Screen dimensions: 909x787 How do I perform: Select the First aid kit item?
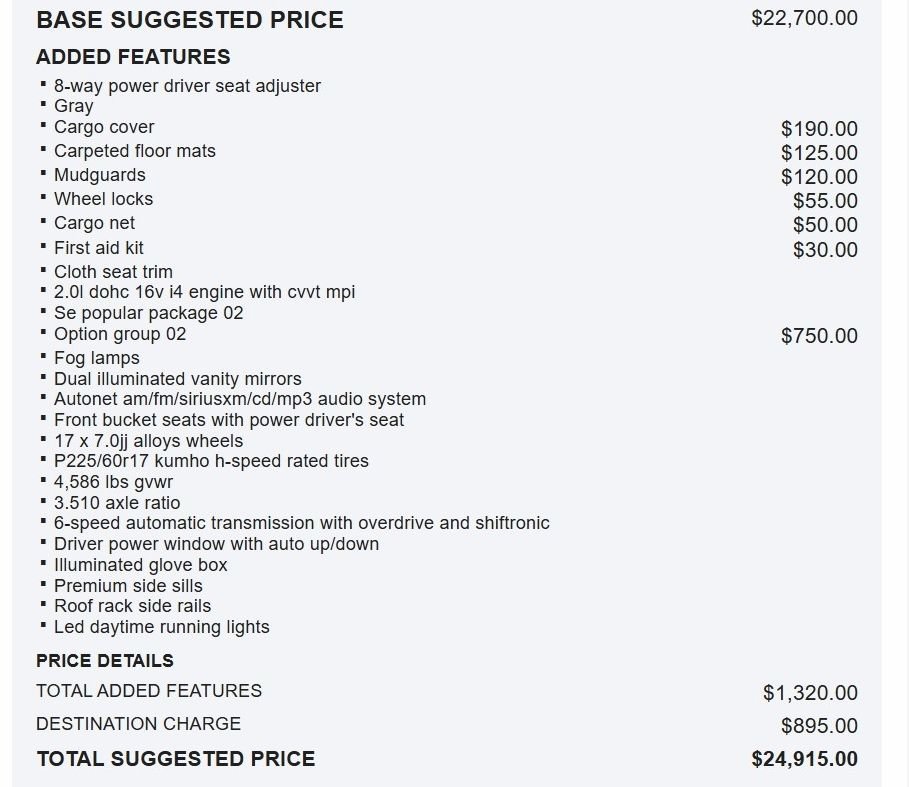pos(99,247)
